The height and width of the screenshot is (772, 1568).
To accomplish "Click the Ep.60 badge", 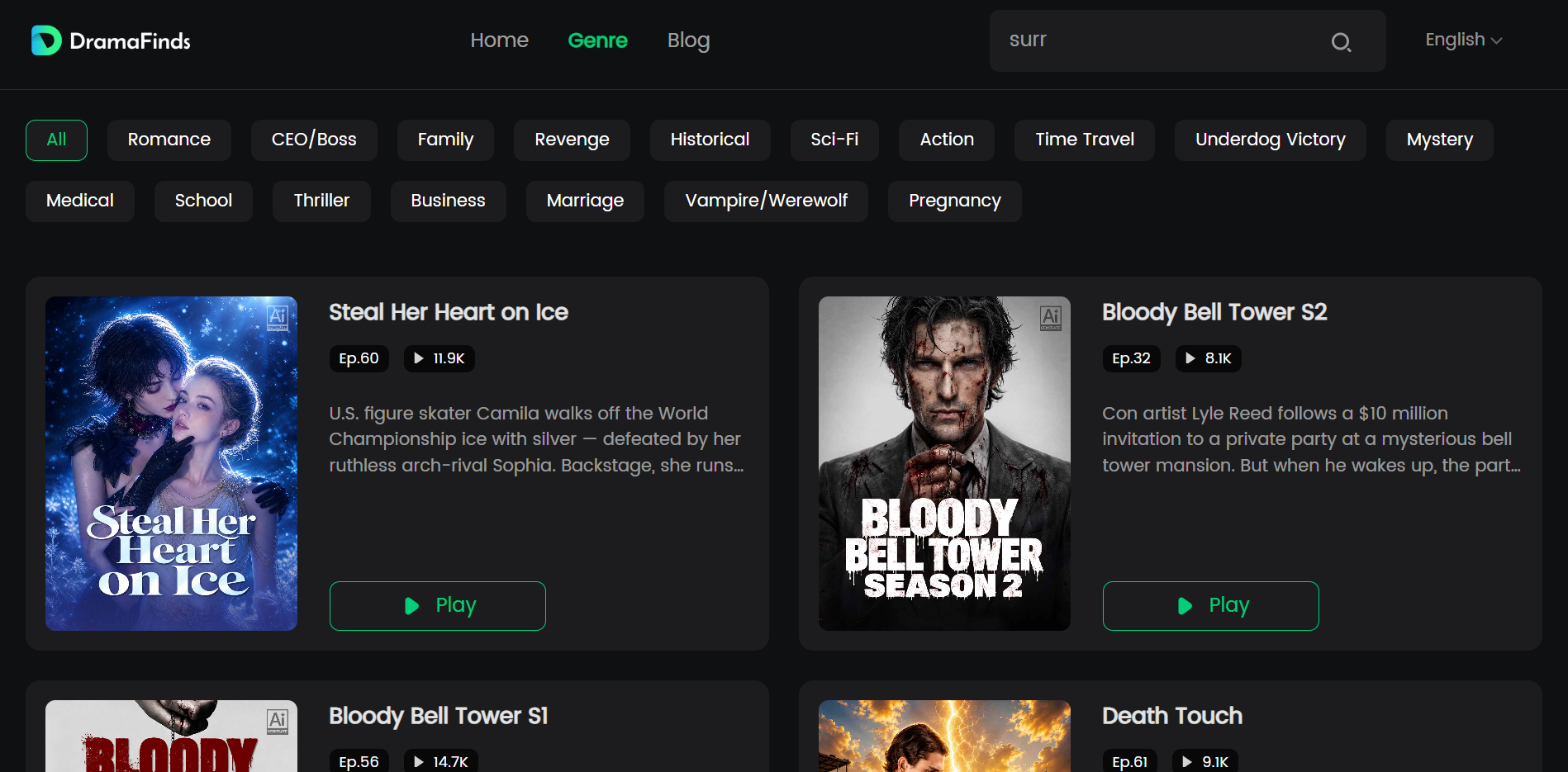I will click(x=359, y=358).
